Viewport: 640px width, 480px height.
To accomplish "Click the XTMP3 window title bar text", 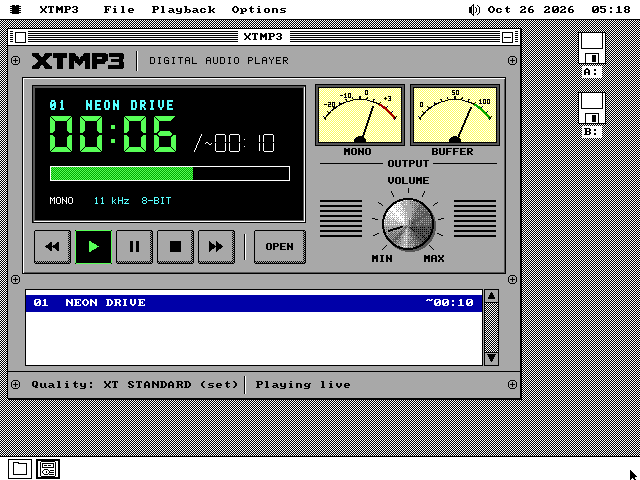I will pos(263,37).
